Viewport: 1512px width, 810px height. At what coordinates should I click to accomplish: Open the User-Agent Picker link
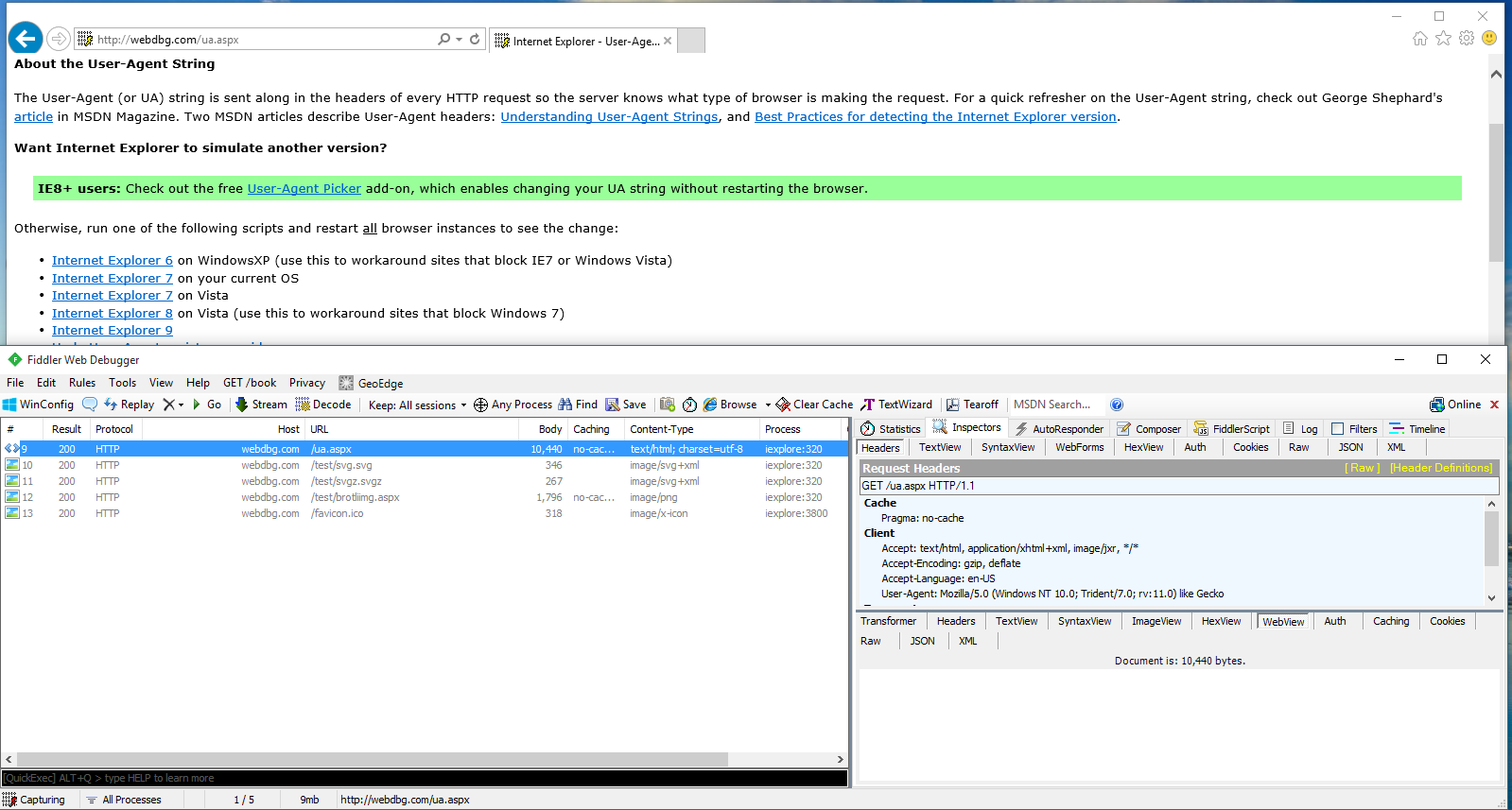304,188
